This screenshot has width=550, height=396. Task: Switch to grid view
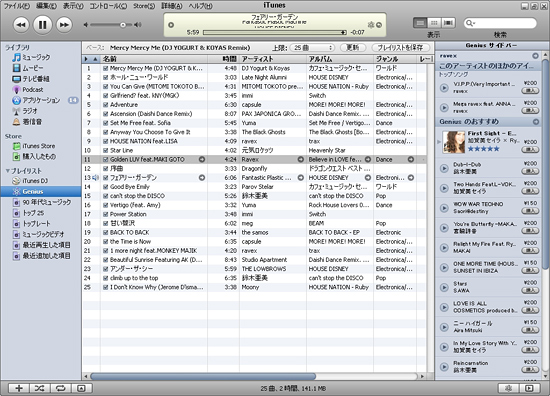pyautogui.click(x=434, y=23)
